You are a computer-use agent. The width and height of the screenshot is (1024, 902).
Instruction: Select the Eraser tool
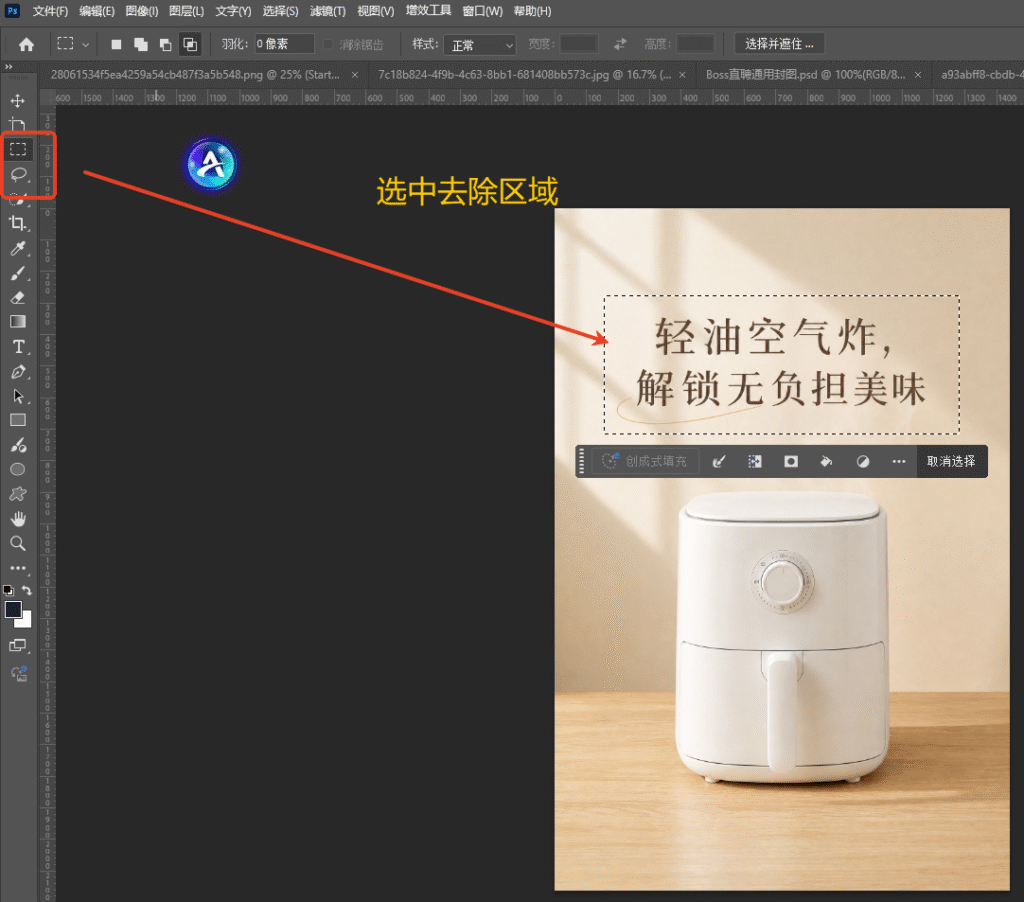(18, 298)
